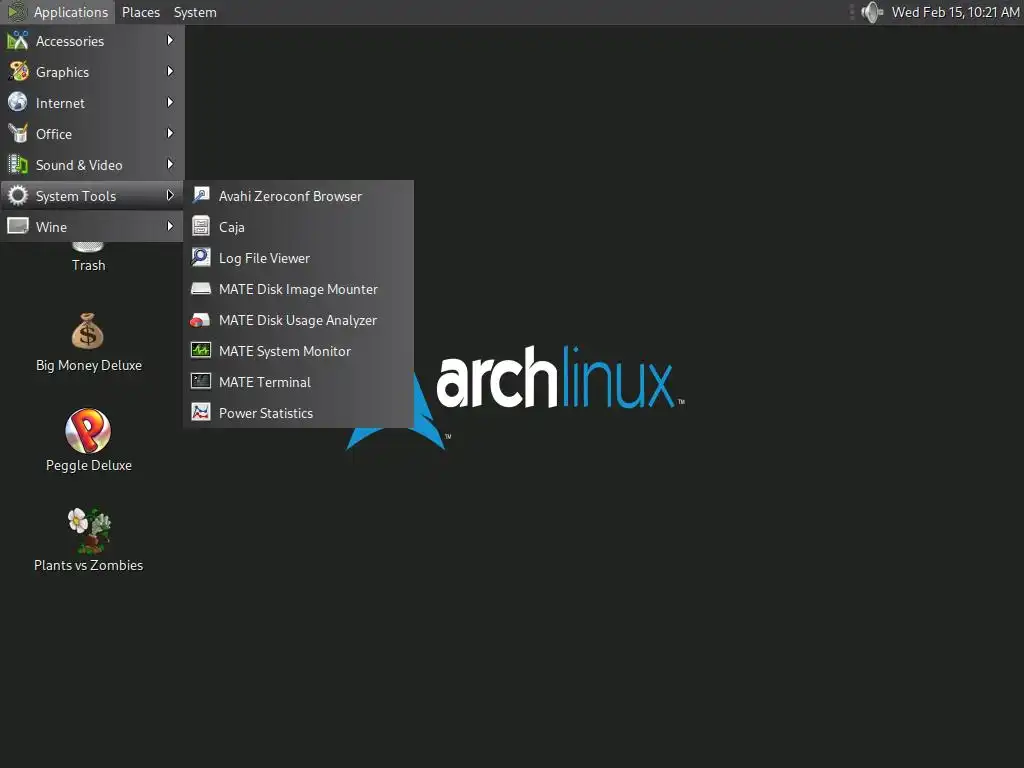
Task: Open Power Statistics entry
Action: click(x=299, y=413)
